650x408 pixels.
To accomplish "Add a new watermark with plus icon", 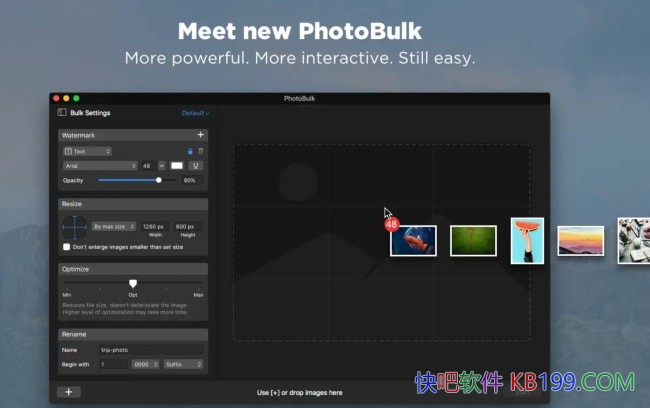I will coord(200,134).
